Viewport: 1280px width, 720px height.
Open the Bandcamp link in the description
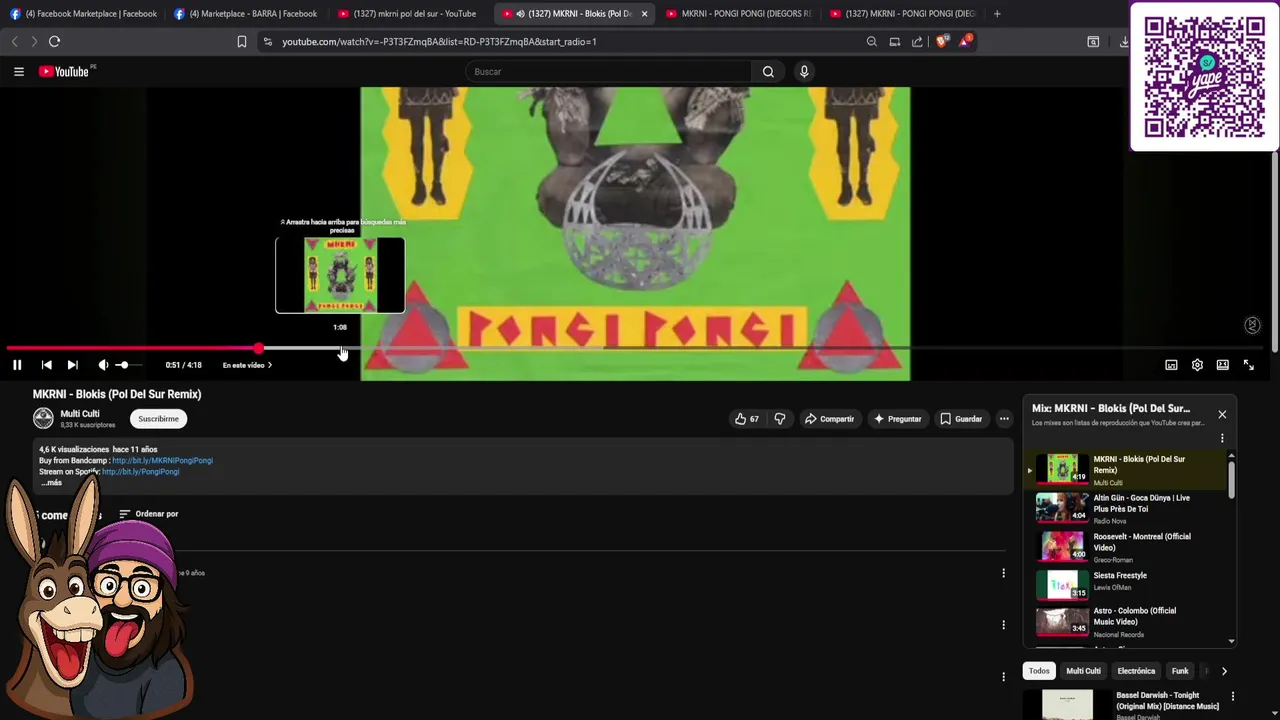pyautogui.click(x=162, y=461)
